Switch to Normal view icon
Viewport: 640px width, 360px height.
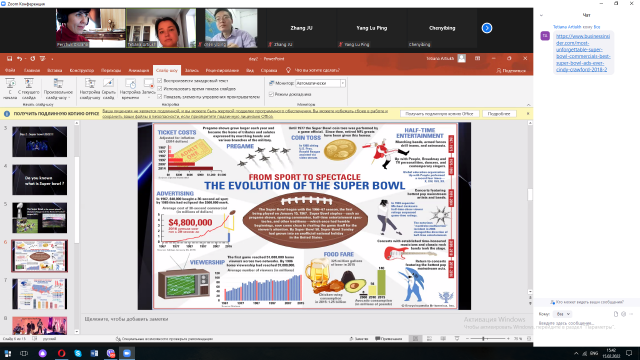click(x=416, y=339)
